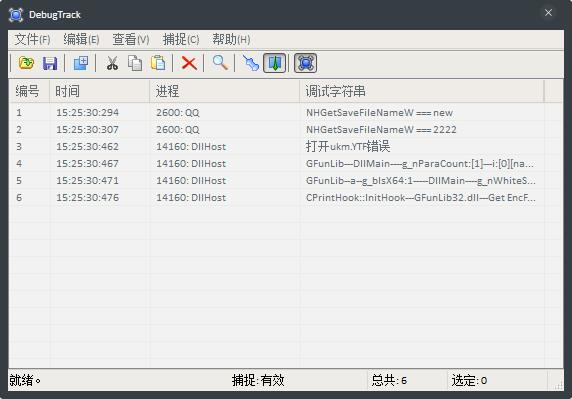Click row number 6 cell
Screen dimensions: 572x399
coord(19,198)
